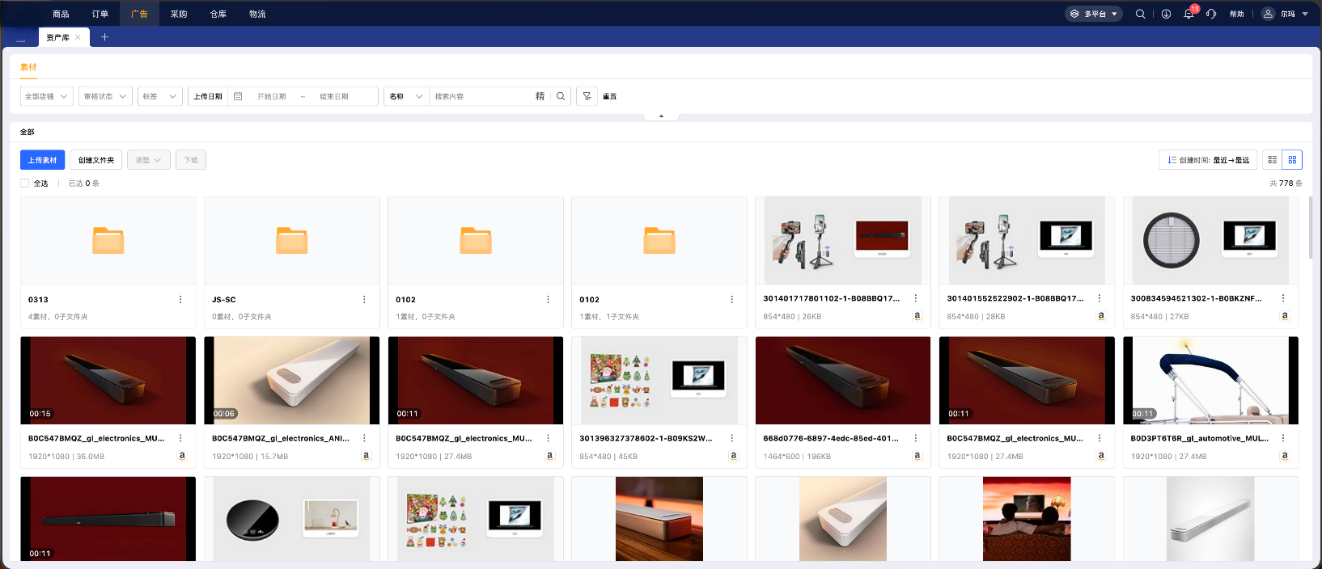Open the download center icon in top bar
The height and width of the screenshot is (569, 1322).
pyautogui.click(x=1166, y=14)
